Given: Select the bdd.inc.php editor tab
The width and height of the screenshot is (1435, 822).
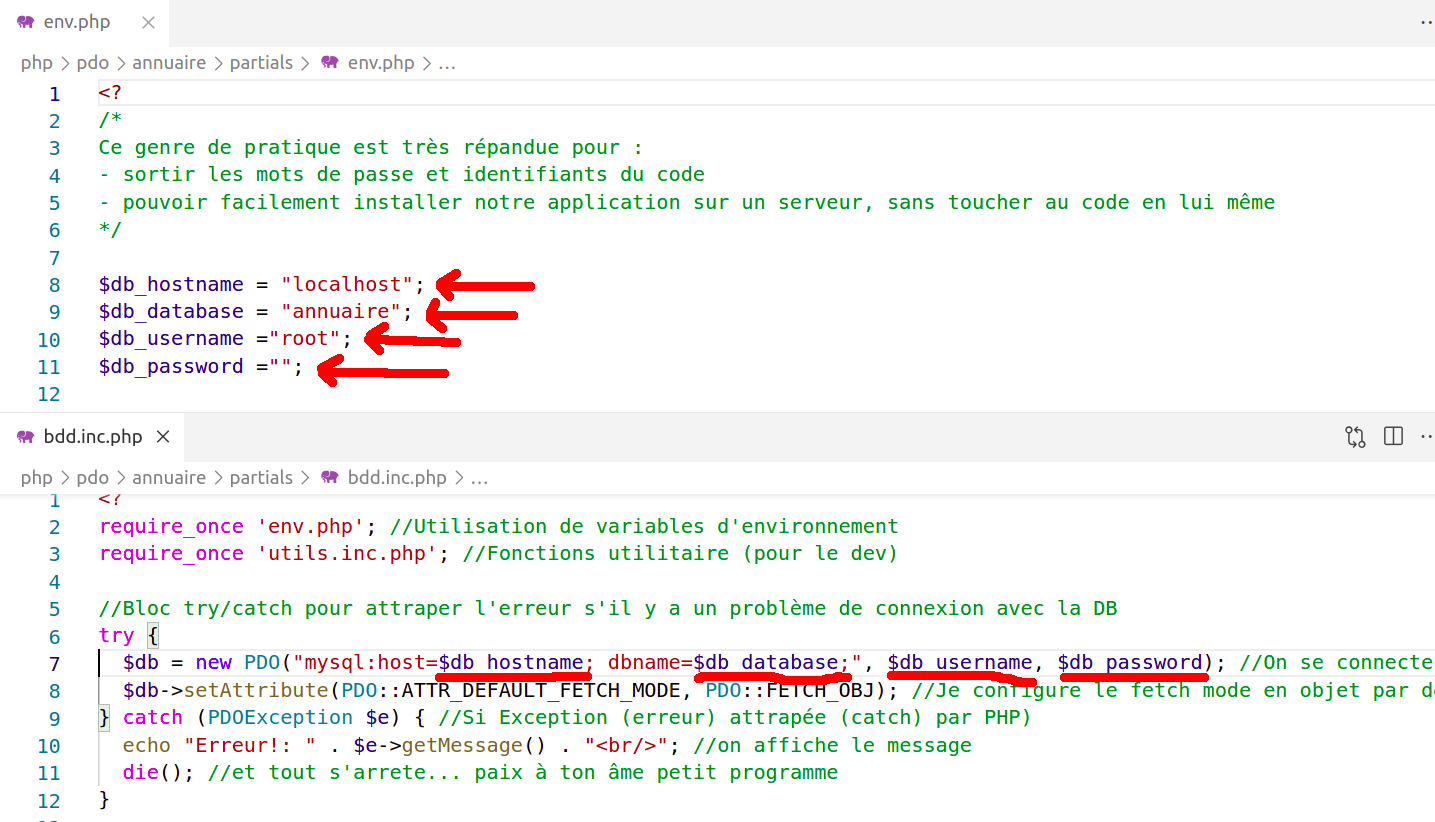Looking at the screenshot, I should coord(92,437).
